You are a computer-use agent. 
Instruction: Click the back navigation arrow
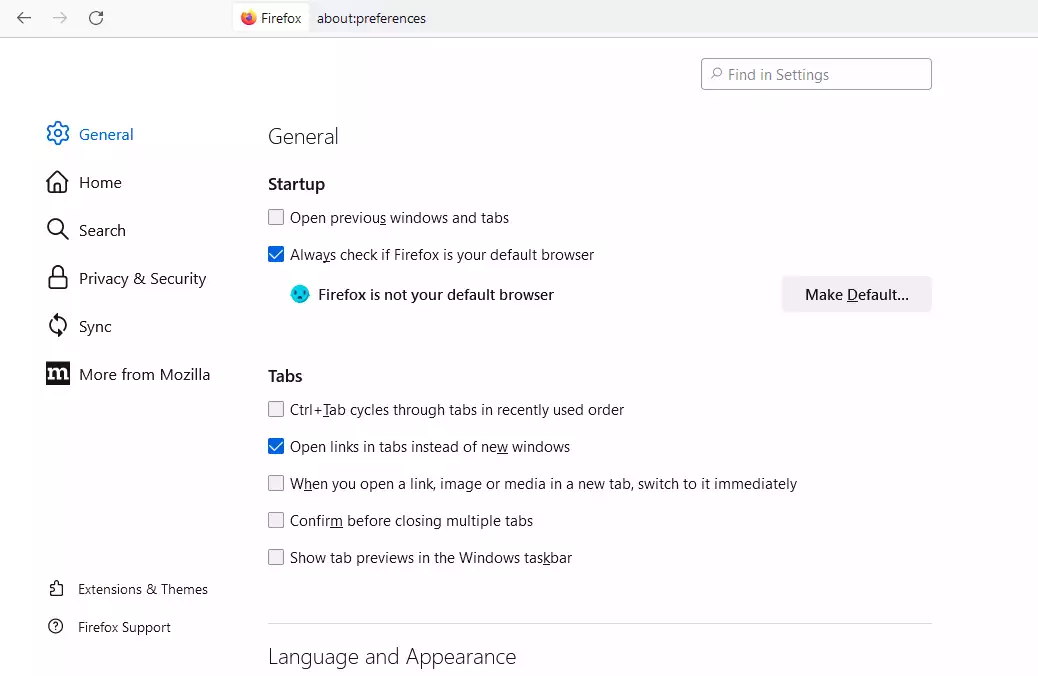click(x=24, y=18)
